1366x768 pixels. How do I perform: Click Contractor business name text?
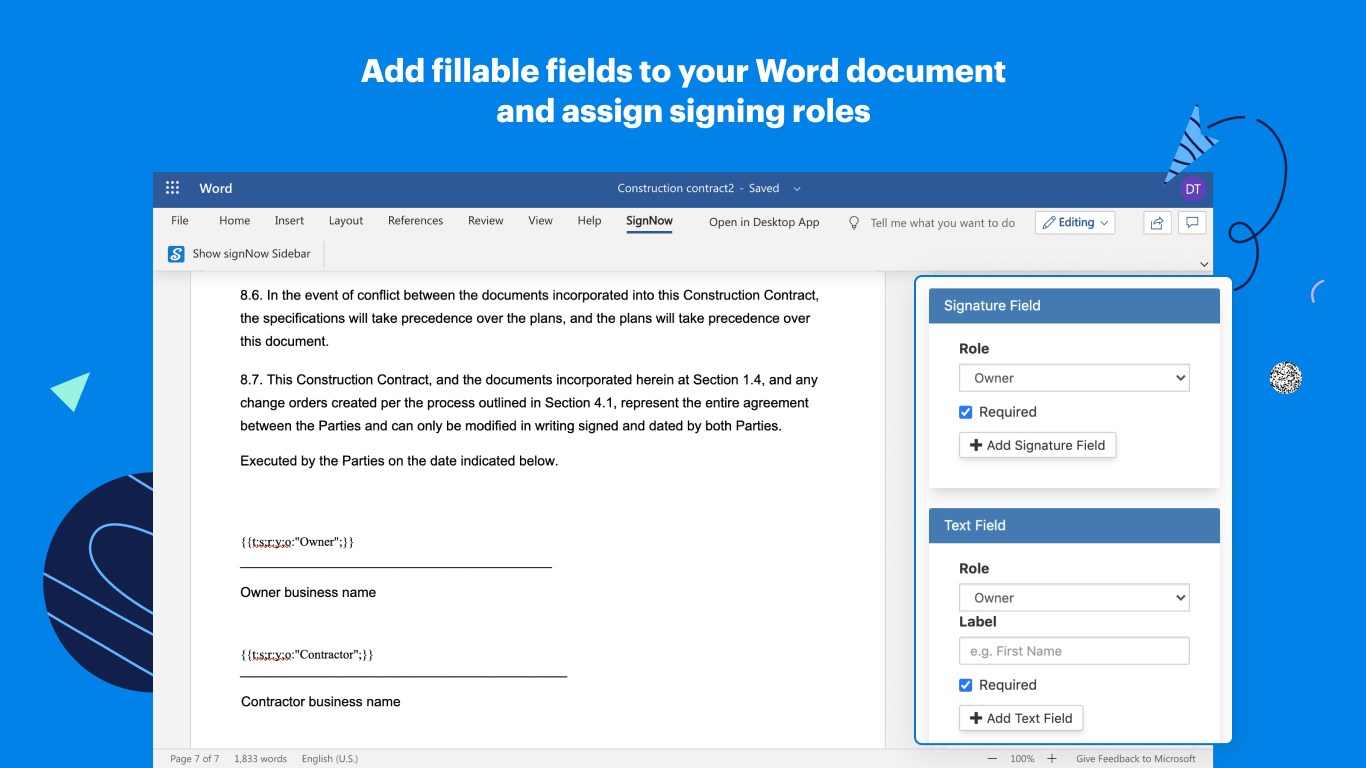[321, 702]
